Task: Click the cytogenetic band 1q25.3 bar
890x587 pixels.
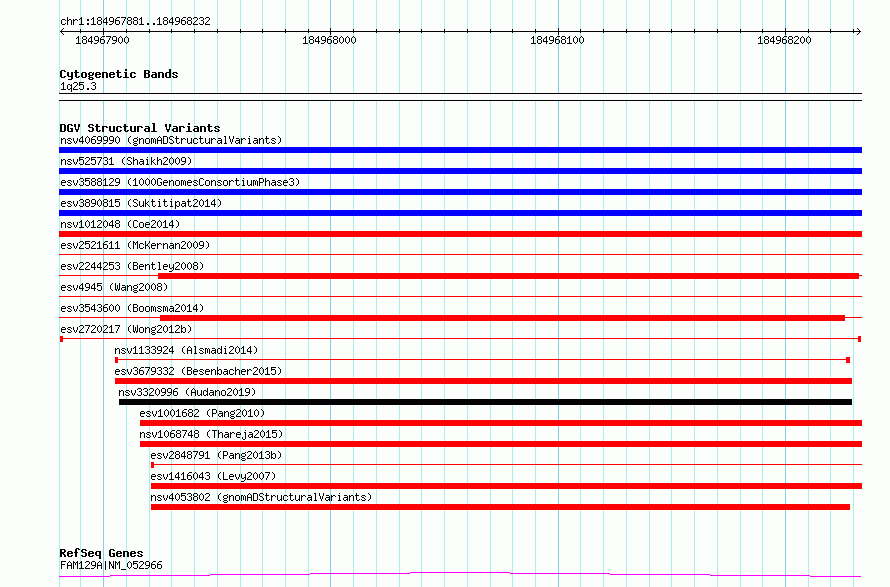Action: pos(460,97)
